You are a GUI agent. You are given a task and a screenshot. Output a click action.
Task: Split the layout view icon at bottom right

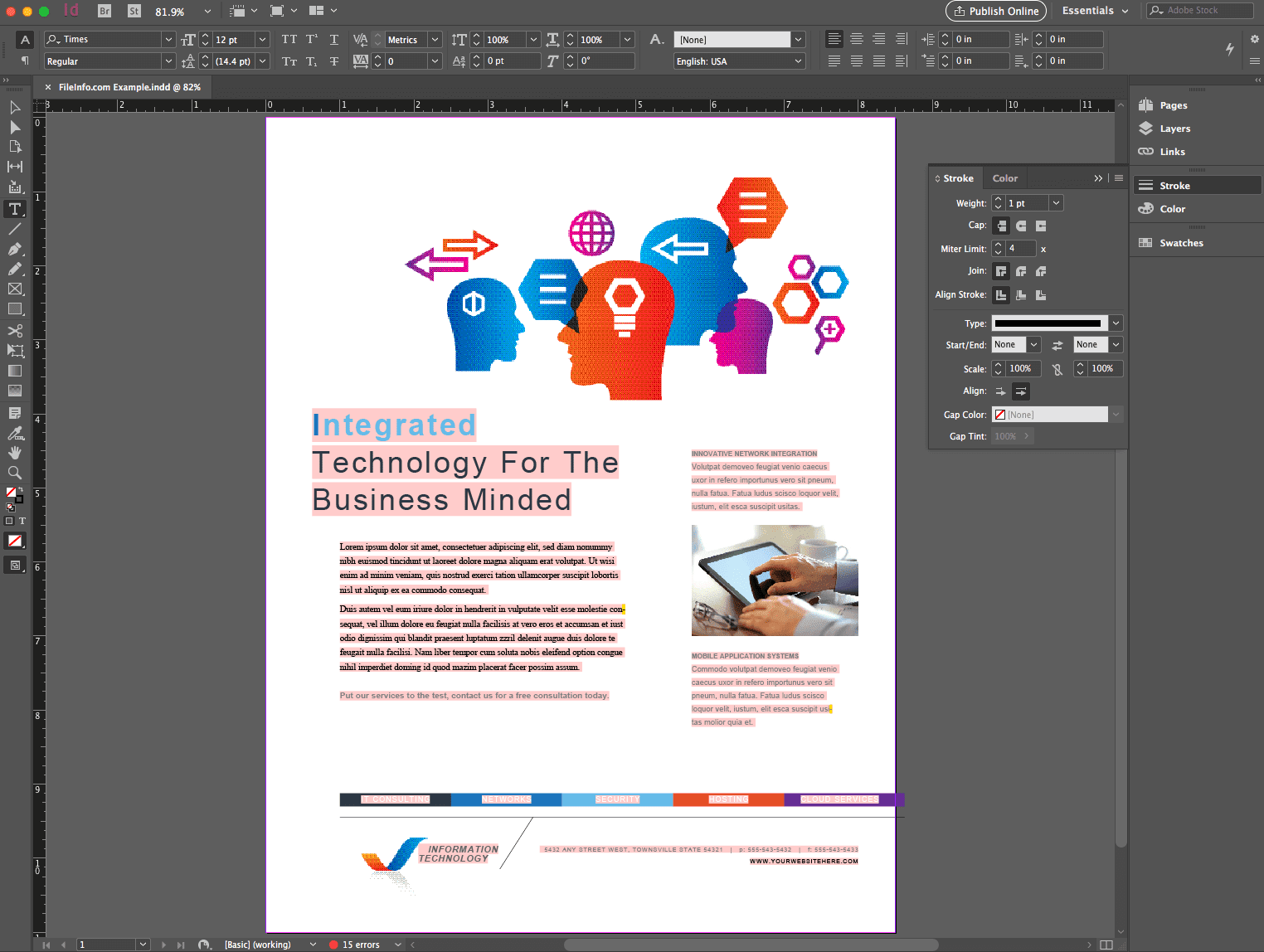[1106, 945]
